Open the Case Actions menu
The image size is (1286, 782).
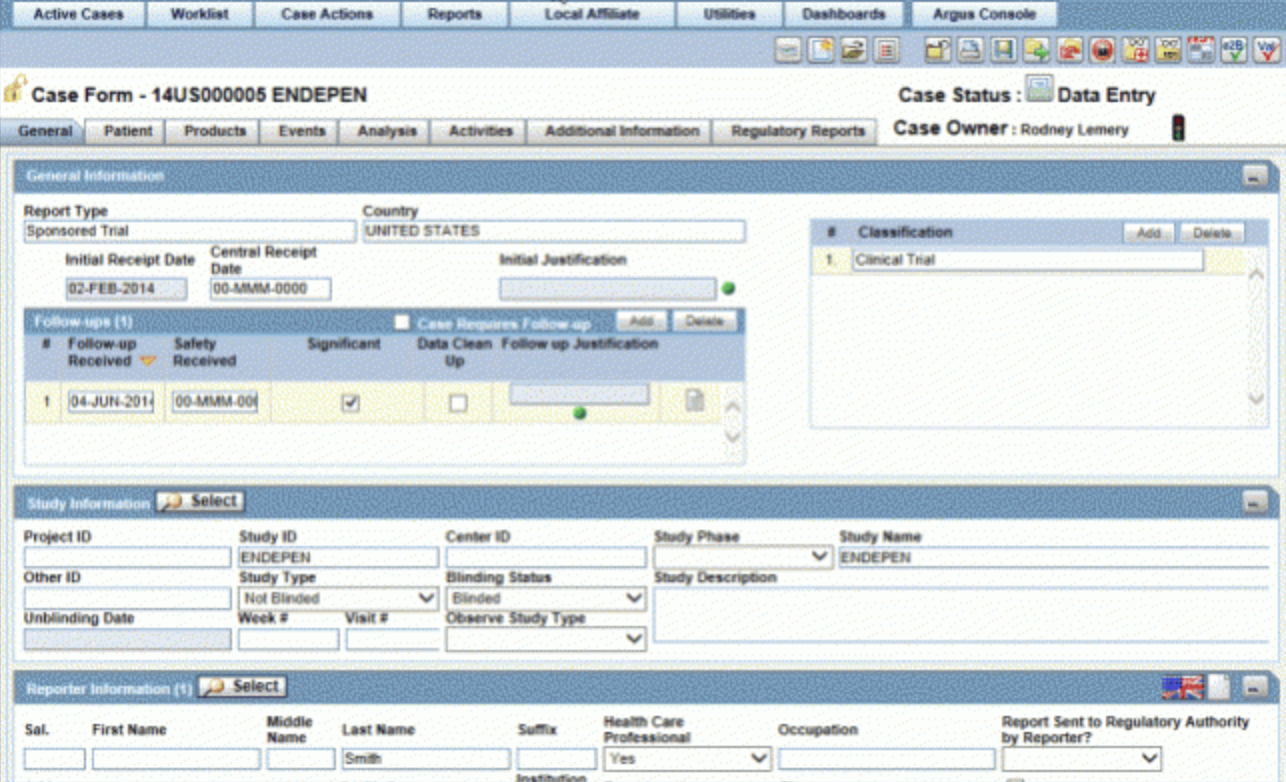point(326,14)
